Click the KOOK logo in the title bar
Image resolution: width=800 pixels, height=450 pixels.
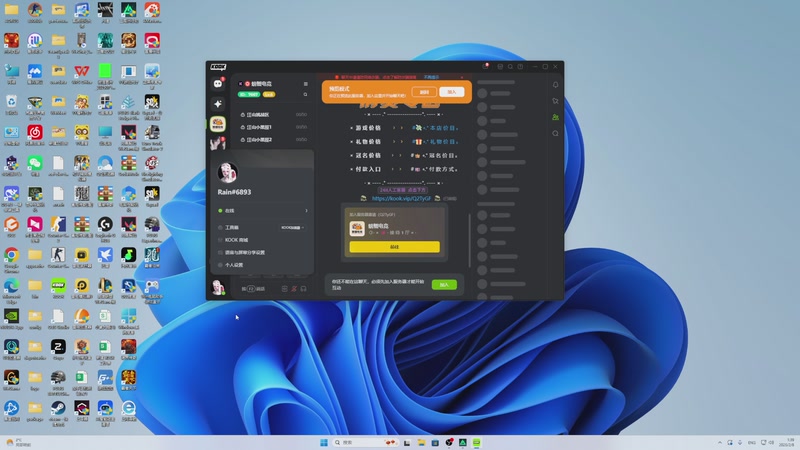[218, 67]
